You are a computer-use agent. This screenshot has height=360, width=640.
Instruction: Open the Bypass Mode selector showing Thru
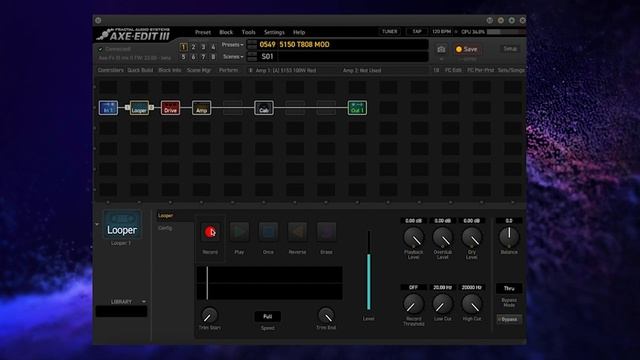pyautogui.click(x=509, y=288)
